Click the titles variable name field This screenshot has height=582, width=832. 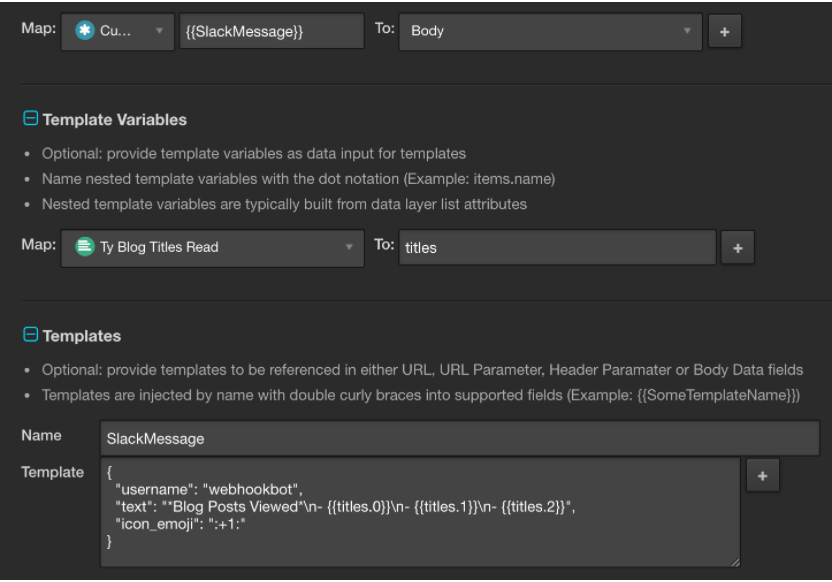(556, 247)
